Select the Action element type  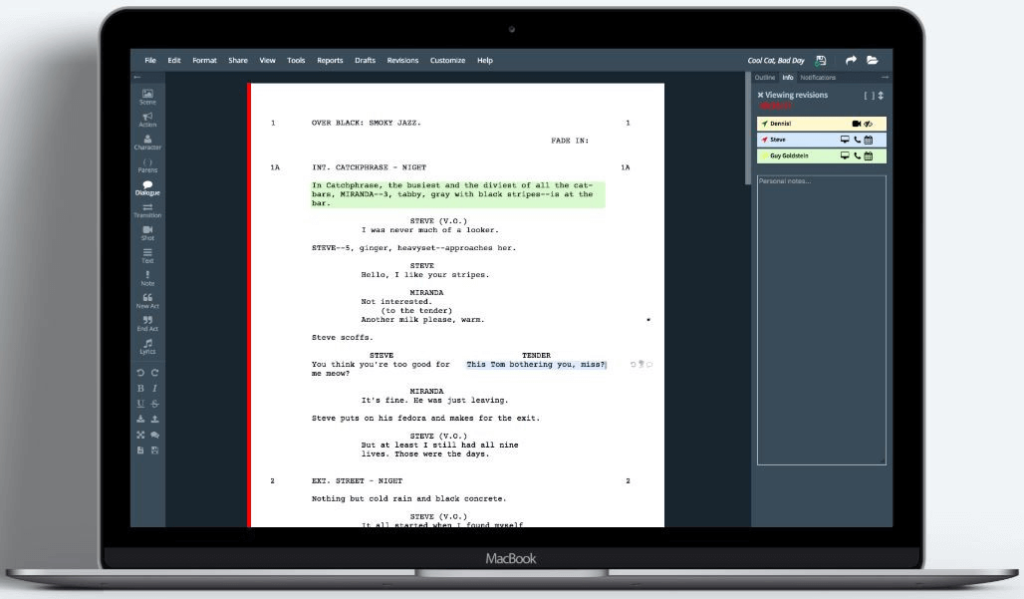pyautogui.click(x=147, y=119)
